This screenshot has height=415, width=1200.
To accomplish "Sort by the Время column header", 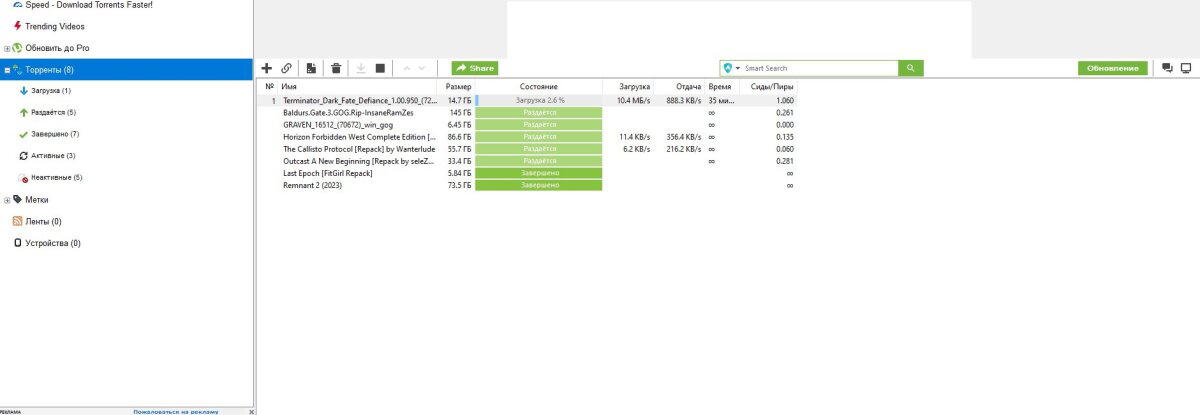I will point(720,87).
